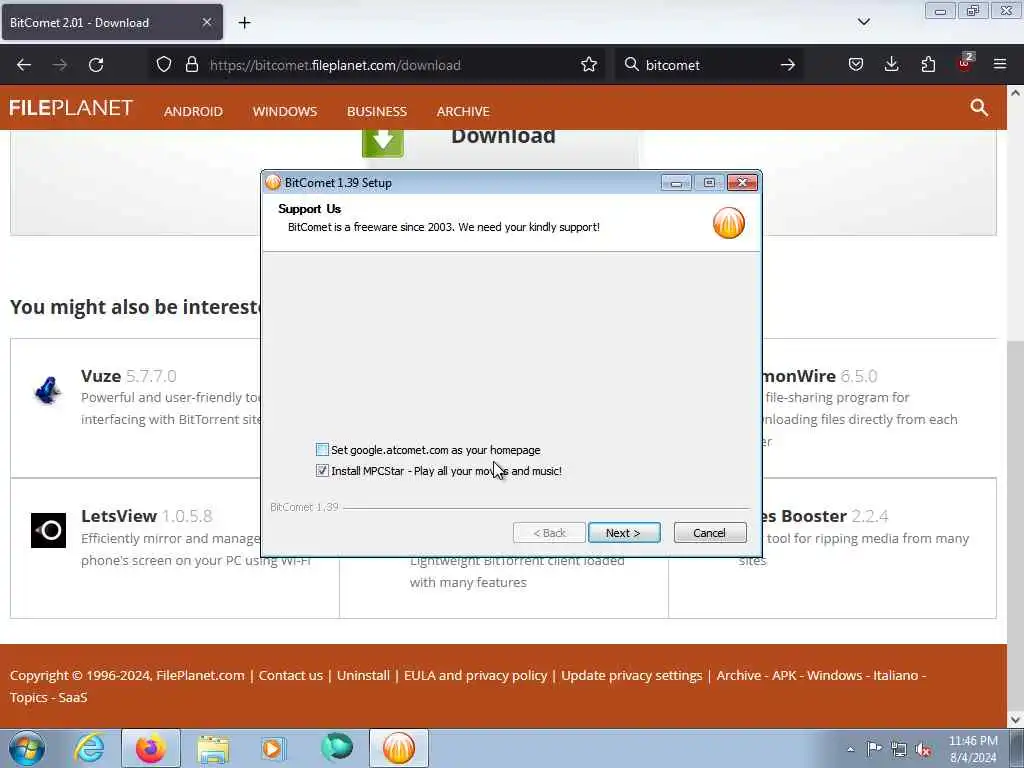This screenshot has height=768, width=1024.
Task: Open the APK footer link
Action: [784, 675]
